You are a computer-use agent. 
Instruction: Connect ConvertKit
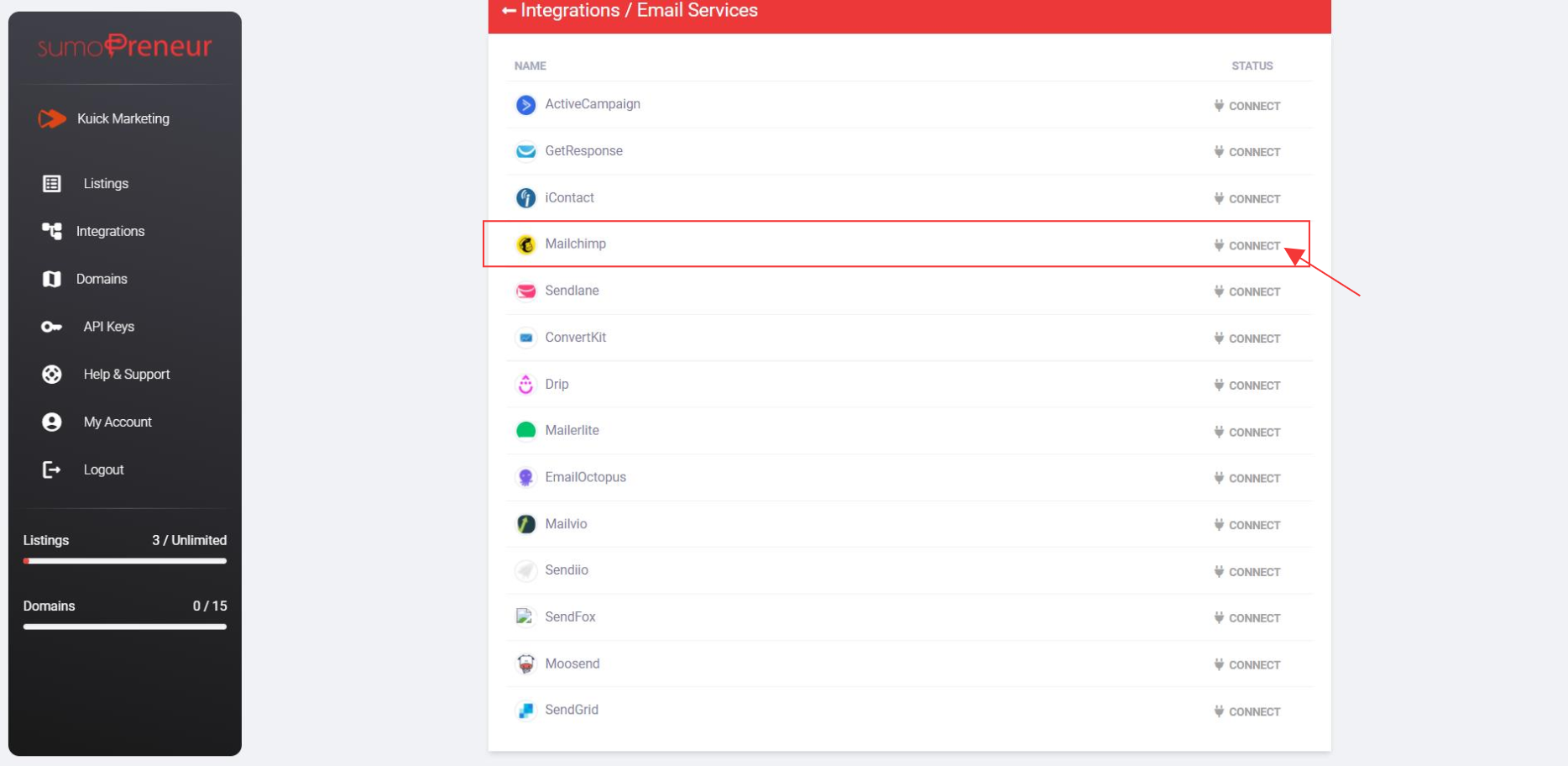(1247, 338)
